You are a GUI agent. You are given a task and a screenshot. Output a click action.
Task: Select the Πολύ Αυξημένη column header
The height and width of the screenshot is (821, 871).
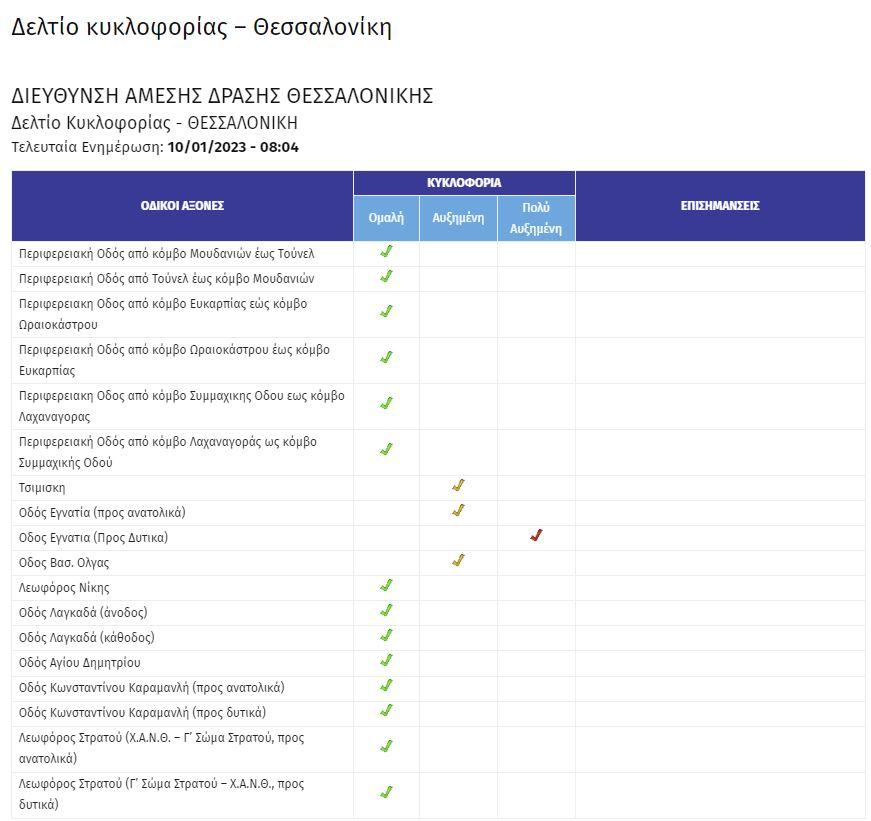[536, 218]
